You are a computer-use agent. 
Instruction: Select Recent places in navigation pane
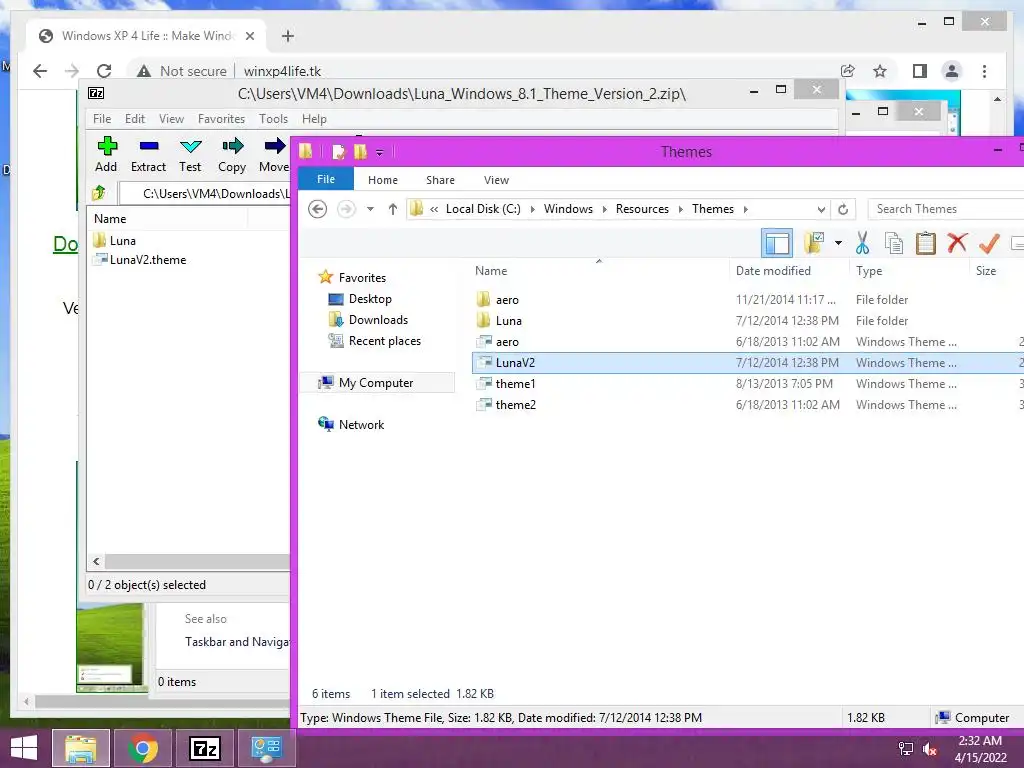point(385,341)
